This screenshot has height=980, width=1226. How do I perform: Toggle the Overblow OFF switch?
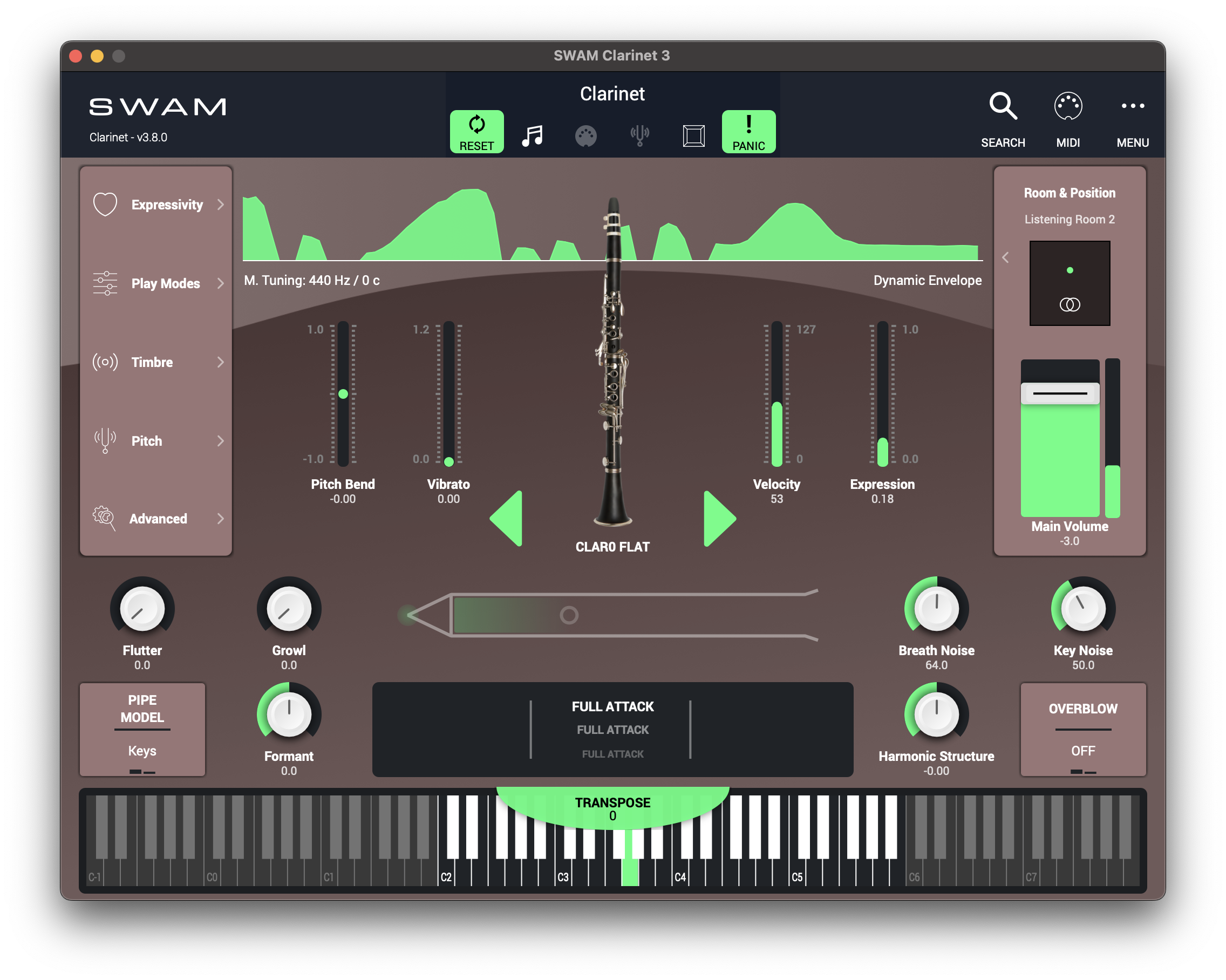coord(1082,751)
